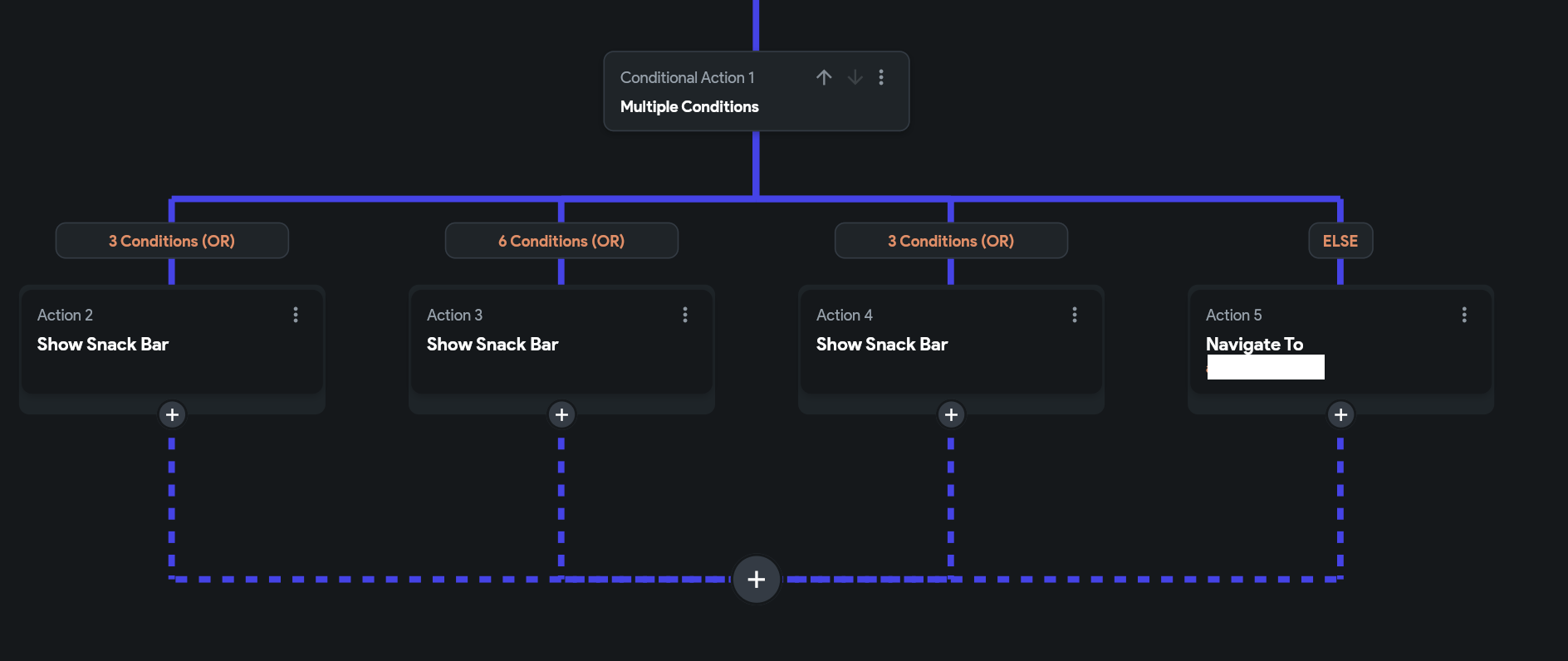
Task: Add an action below Action 5
Action: pos(1340,414)
